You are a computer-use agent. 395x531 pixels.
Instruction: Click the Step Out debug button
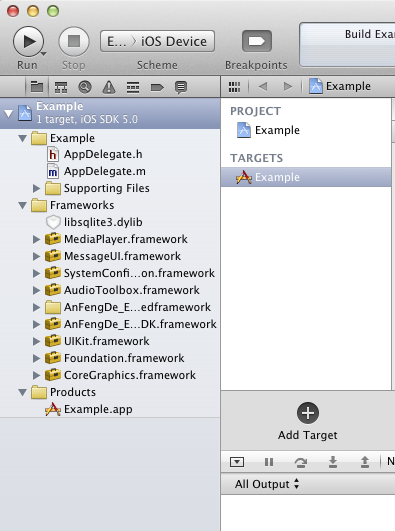click(x=365, y=462)
